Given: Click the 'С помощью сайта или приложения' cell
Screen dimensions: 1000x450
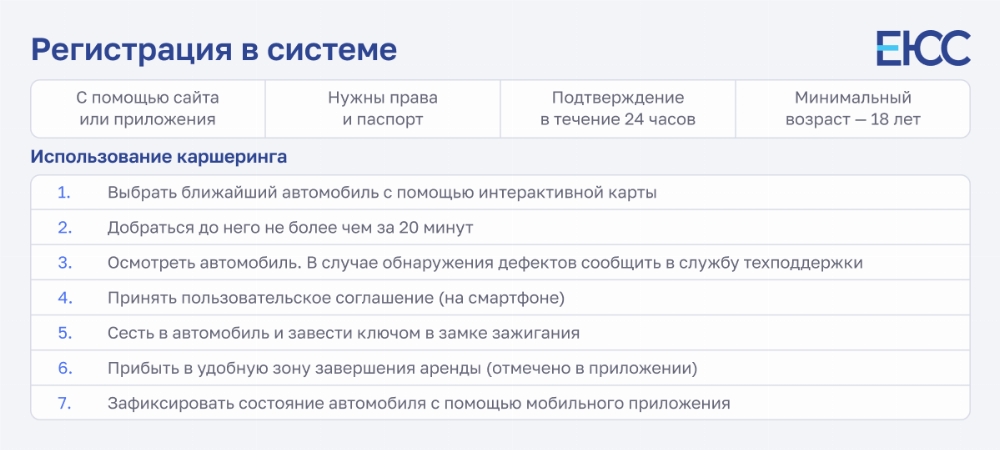Looking at the screenshot, I should tap(148, 108).
